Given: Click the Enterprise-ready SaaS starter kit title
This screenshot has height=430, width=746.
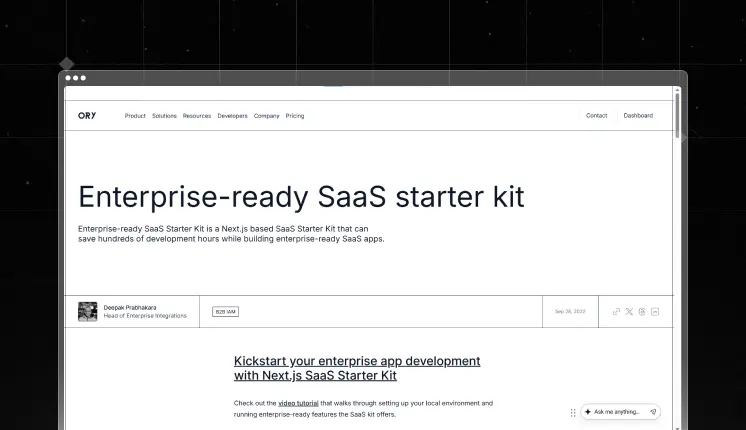Looking at the screenshot, I should click(301, 196).
